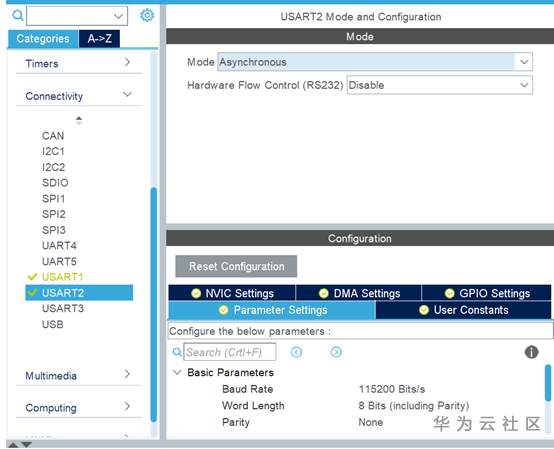This screenshot has height=449, width=554.
Task: Click the search magnifier icon in the categories panel
Action: 18,15
